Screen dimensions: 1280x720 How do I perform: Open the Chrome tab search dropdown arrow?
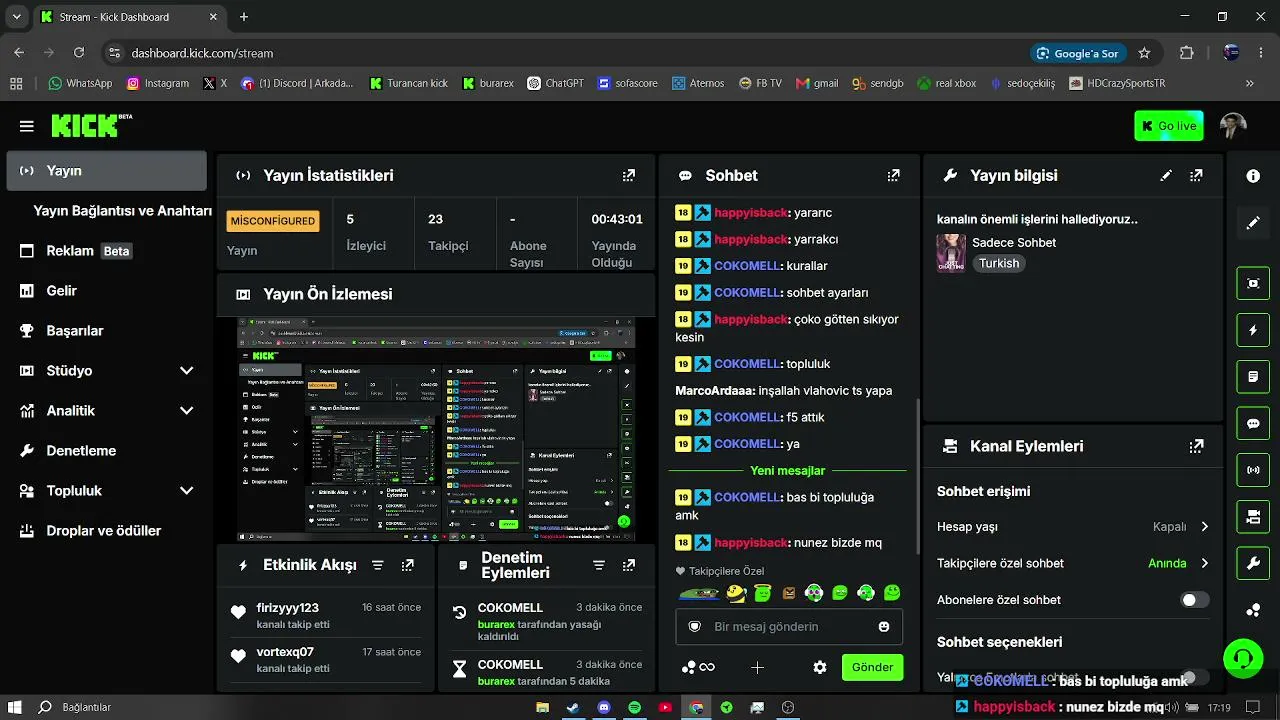click(x=17, y=17)
